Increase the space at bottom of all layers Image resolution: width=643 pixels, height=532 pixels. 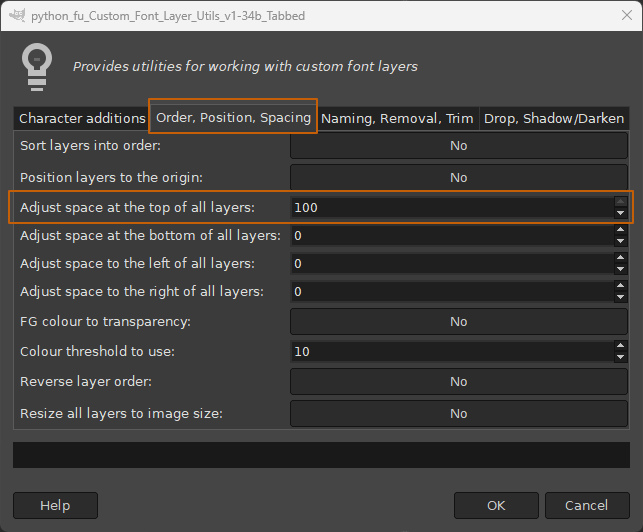[x=620, y=230]
